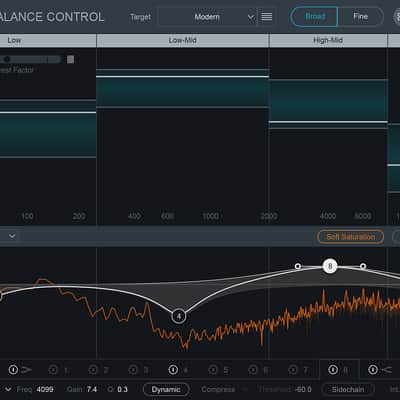Open the Target curve Modern dropdown

[x=207, y=17]
